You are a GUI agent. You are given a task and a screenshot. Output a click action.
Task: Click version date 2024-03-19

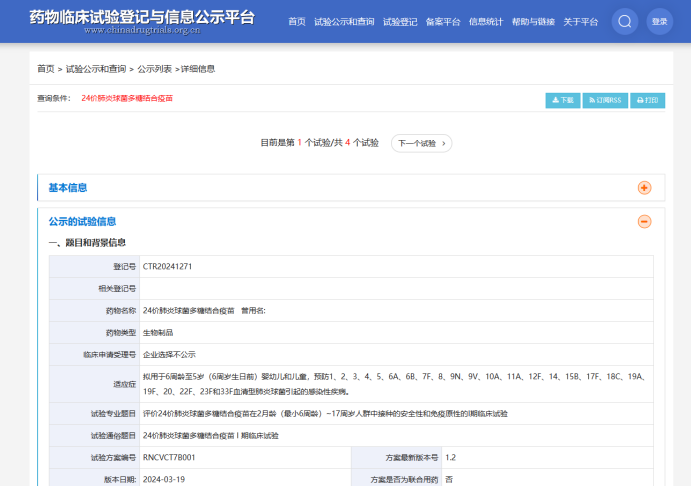click(x=164, y=479)
